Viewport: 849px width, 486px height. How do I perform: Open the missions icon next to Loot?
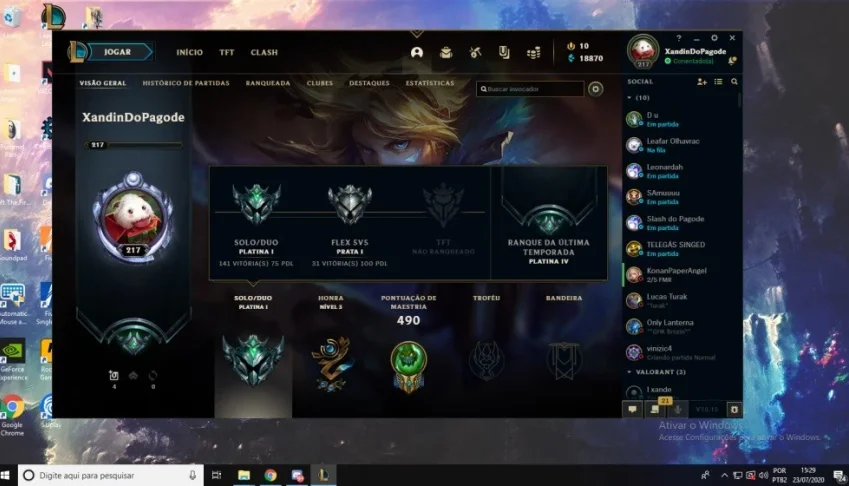click(504, 52)
